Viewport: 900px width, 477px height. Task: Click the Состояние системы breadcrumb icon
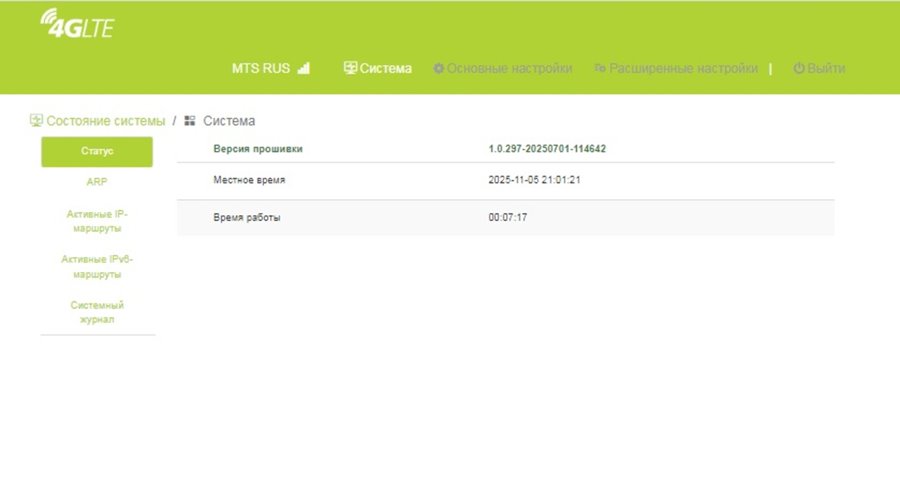[x=36, y=121]
